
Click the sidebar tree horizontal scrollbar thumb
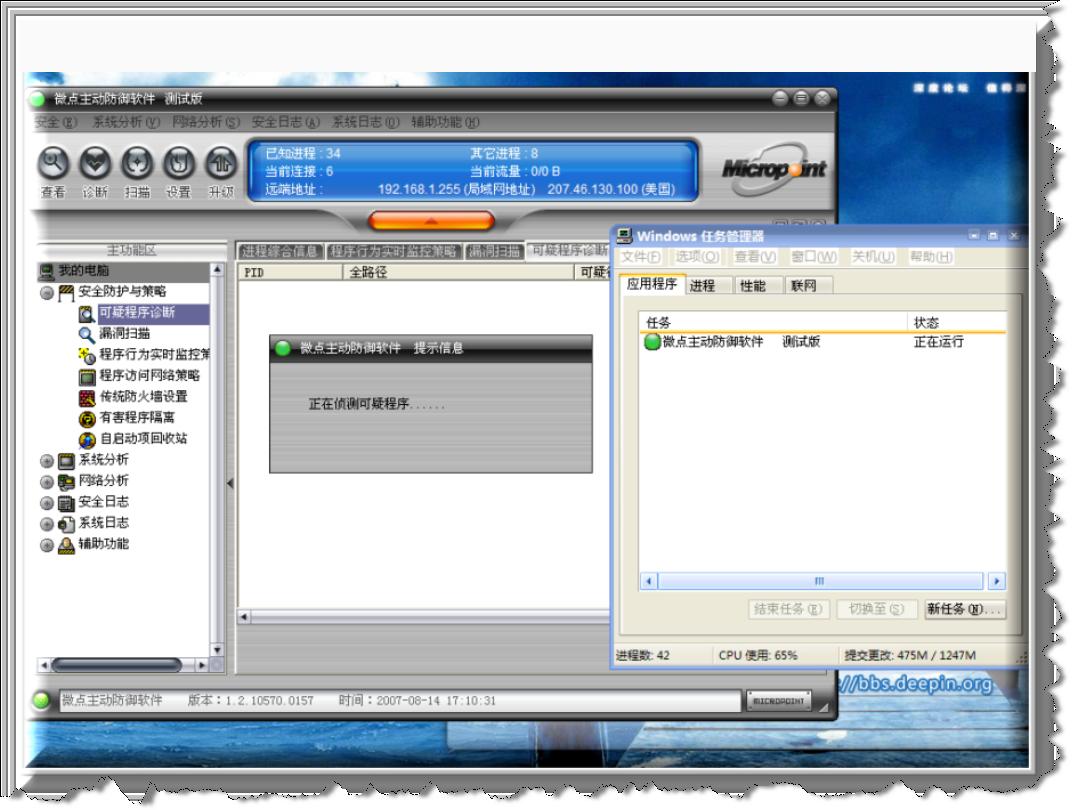(116, 664)
